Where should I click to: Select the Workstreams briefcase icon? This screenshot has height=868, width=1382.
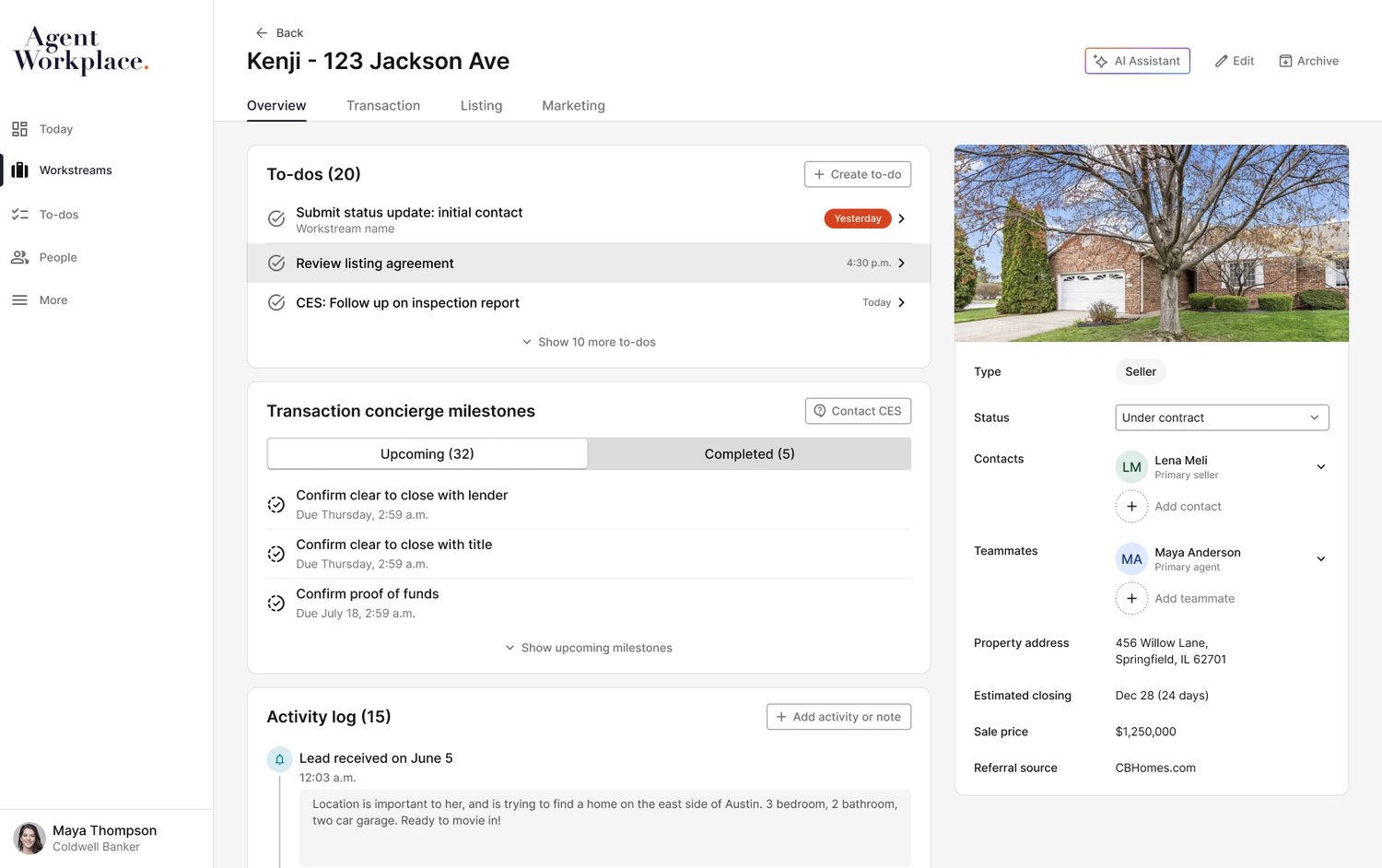19,170
